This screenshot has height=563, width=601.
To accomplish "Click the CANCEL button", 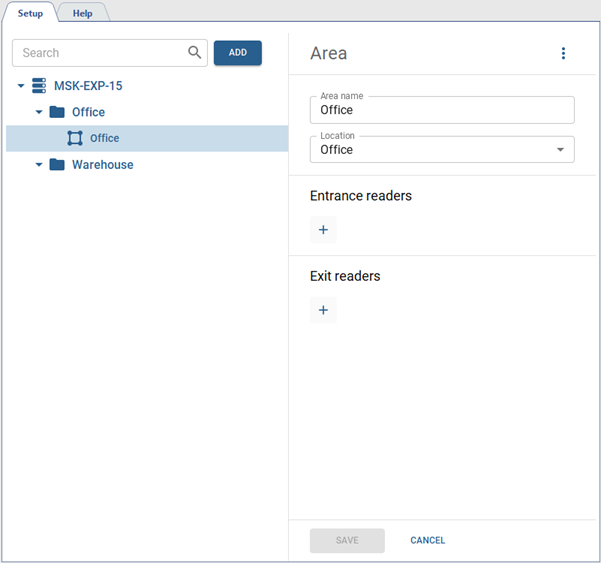I will pos(427,540).
